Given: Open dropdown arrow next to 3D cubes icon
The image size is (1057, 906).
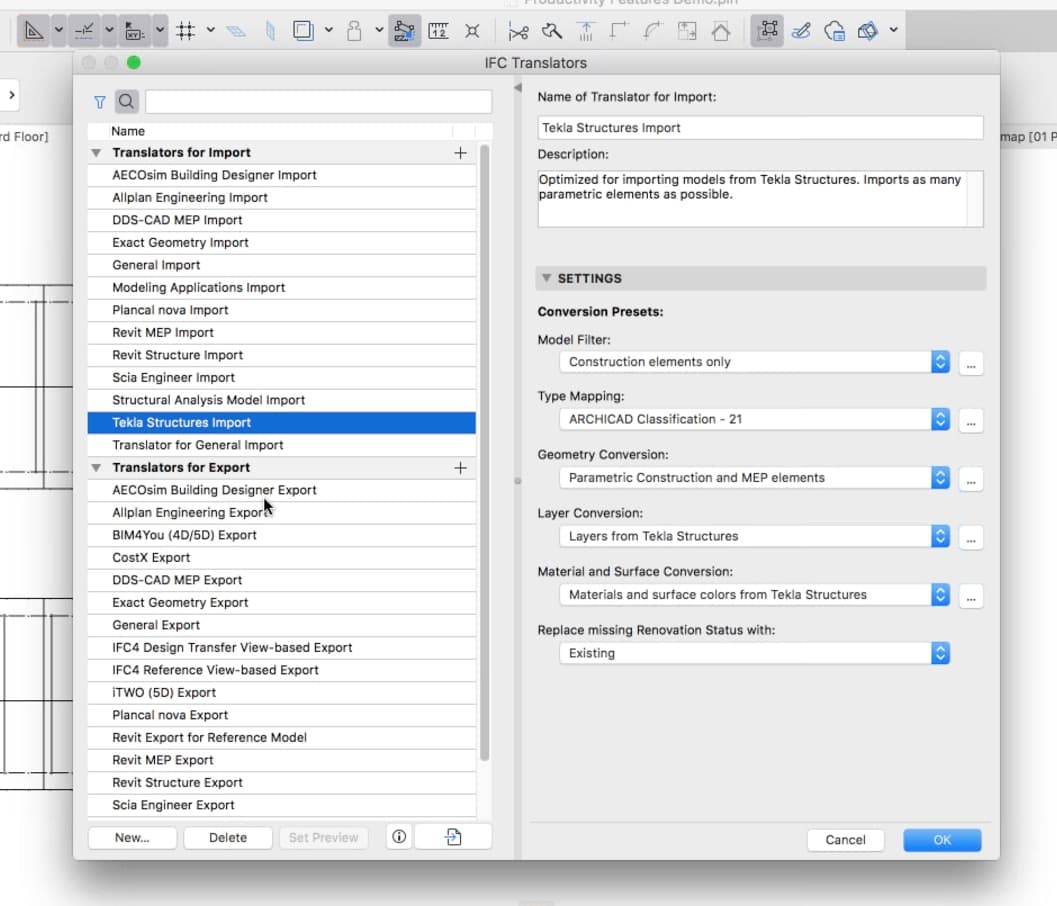Looking at the screenshot, I should coord(894,30).
